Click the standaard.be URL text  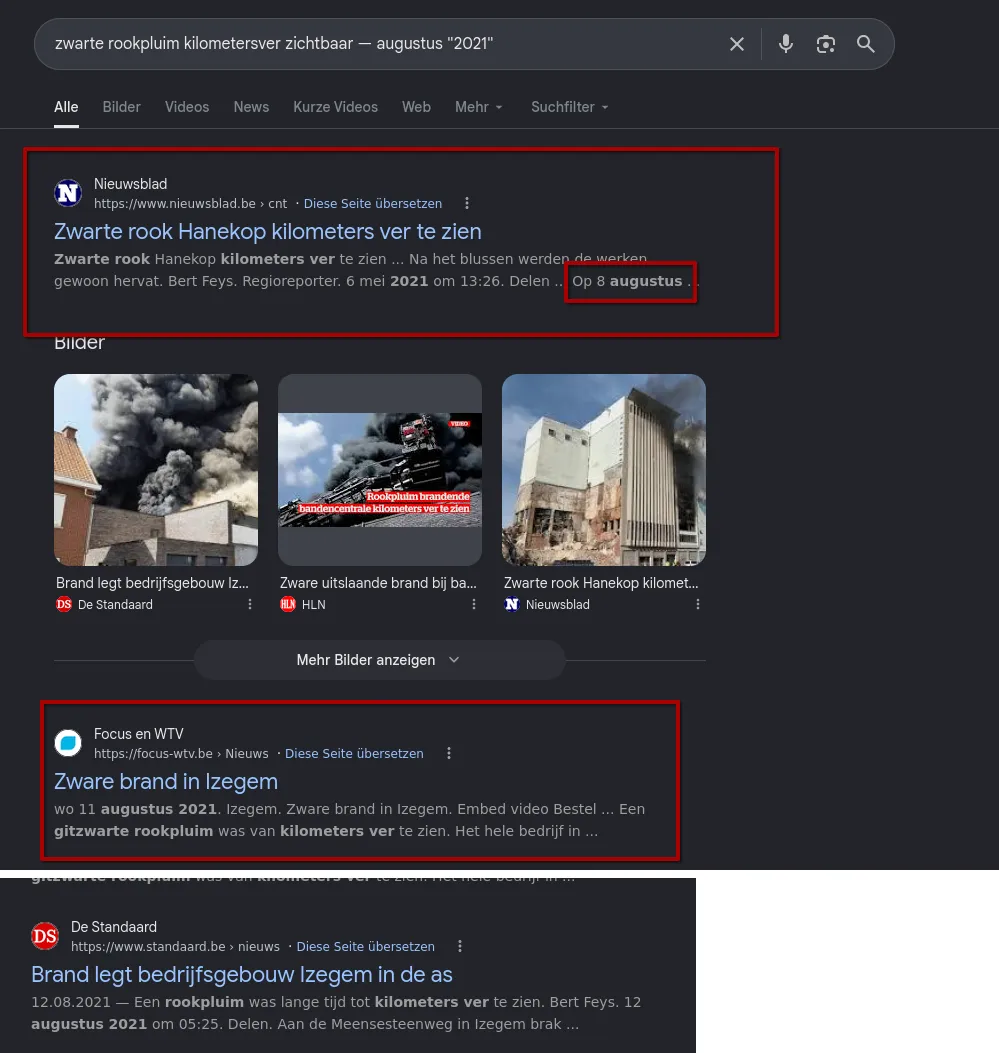[x=175, y=946]
